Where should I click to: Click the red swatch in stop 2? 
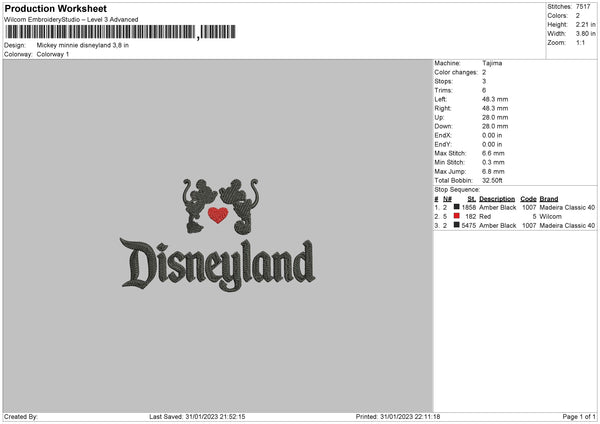(457, 216)
